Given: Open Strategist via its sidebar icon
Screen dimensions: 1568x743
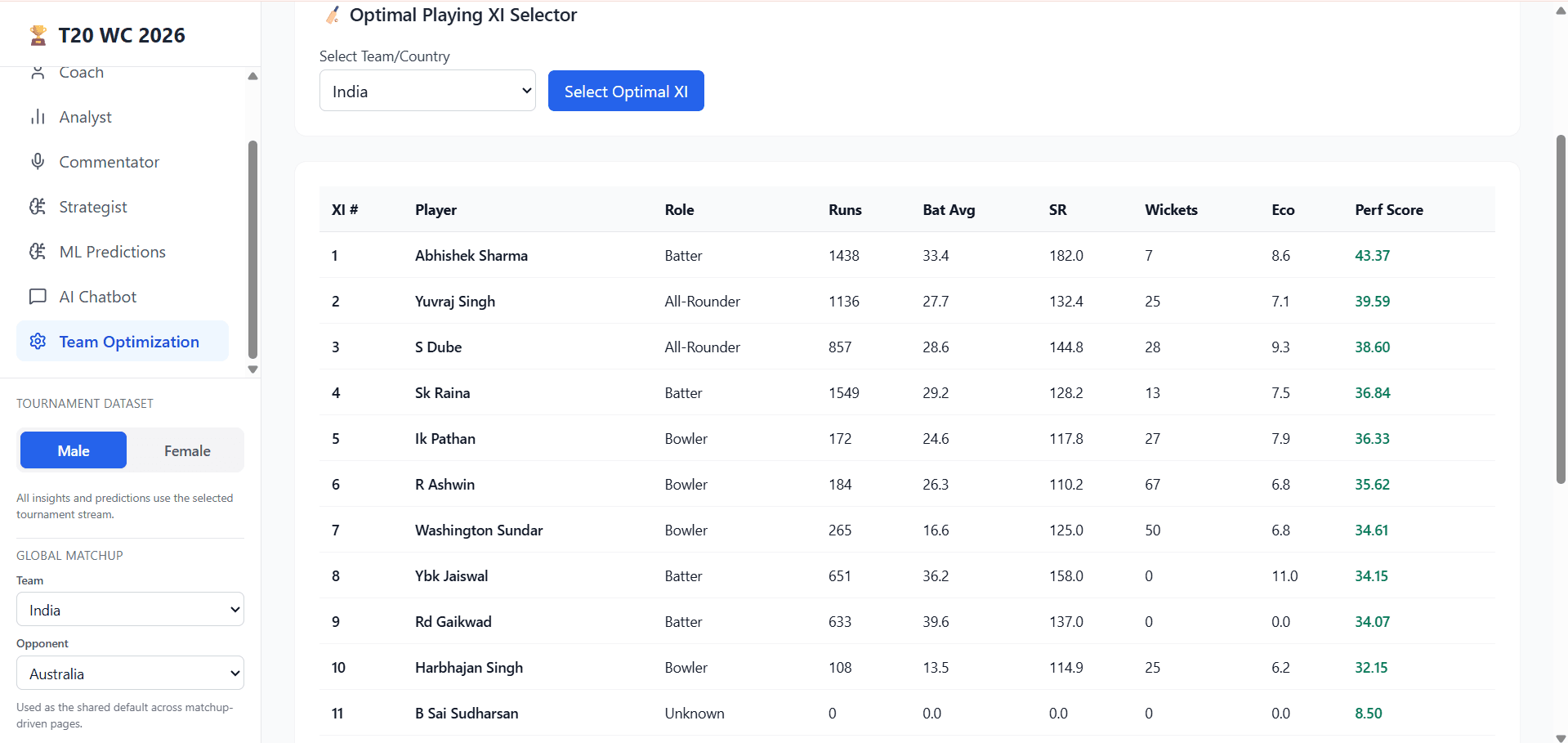Looking at the screenshot, I should (x=38, y=206).
